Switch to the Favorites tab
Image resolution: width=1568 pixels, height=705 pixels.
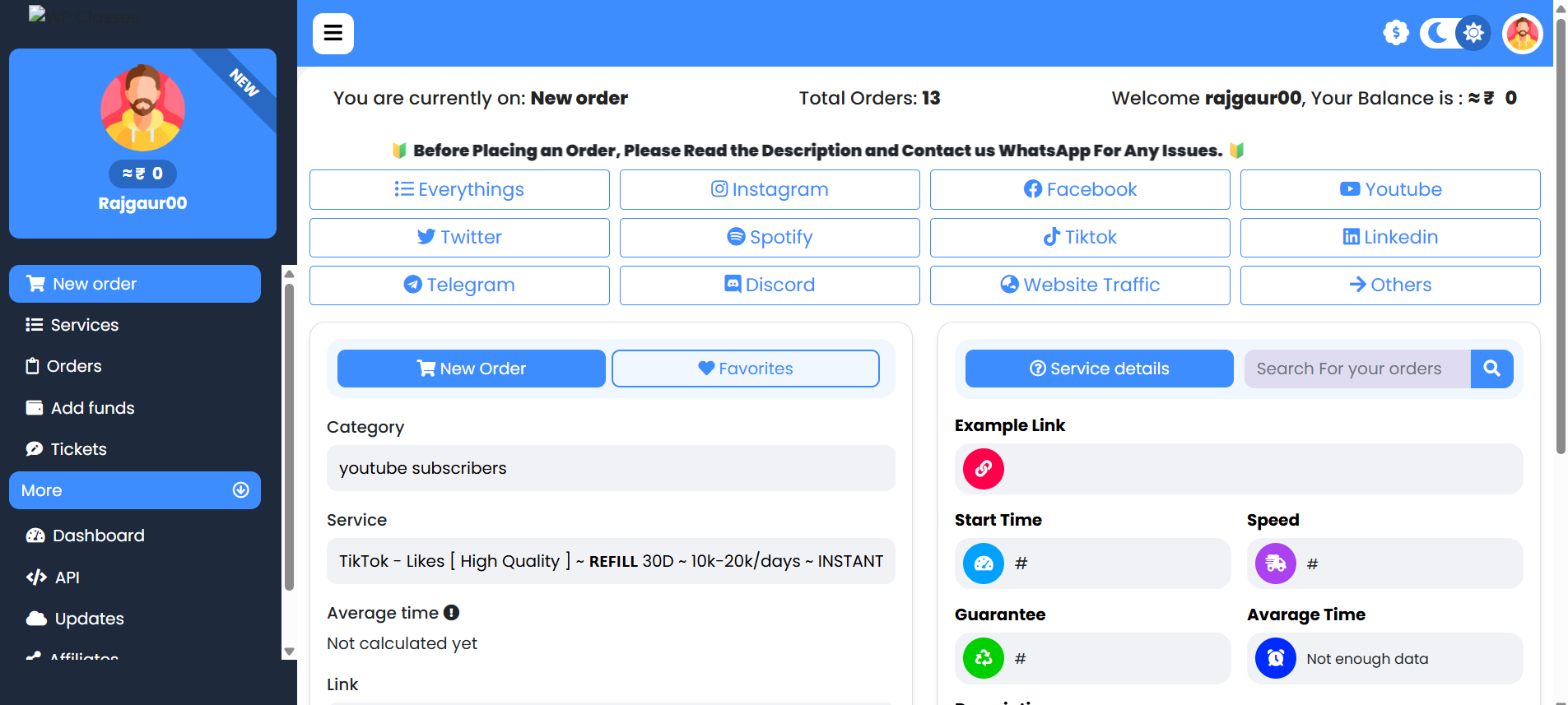pos(745,369)
